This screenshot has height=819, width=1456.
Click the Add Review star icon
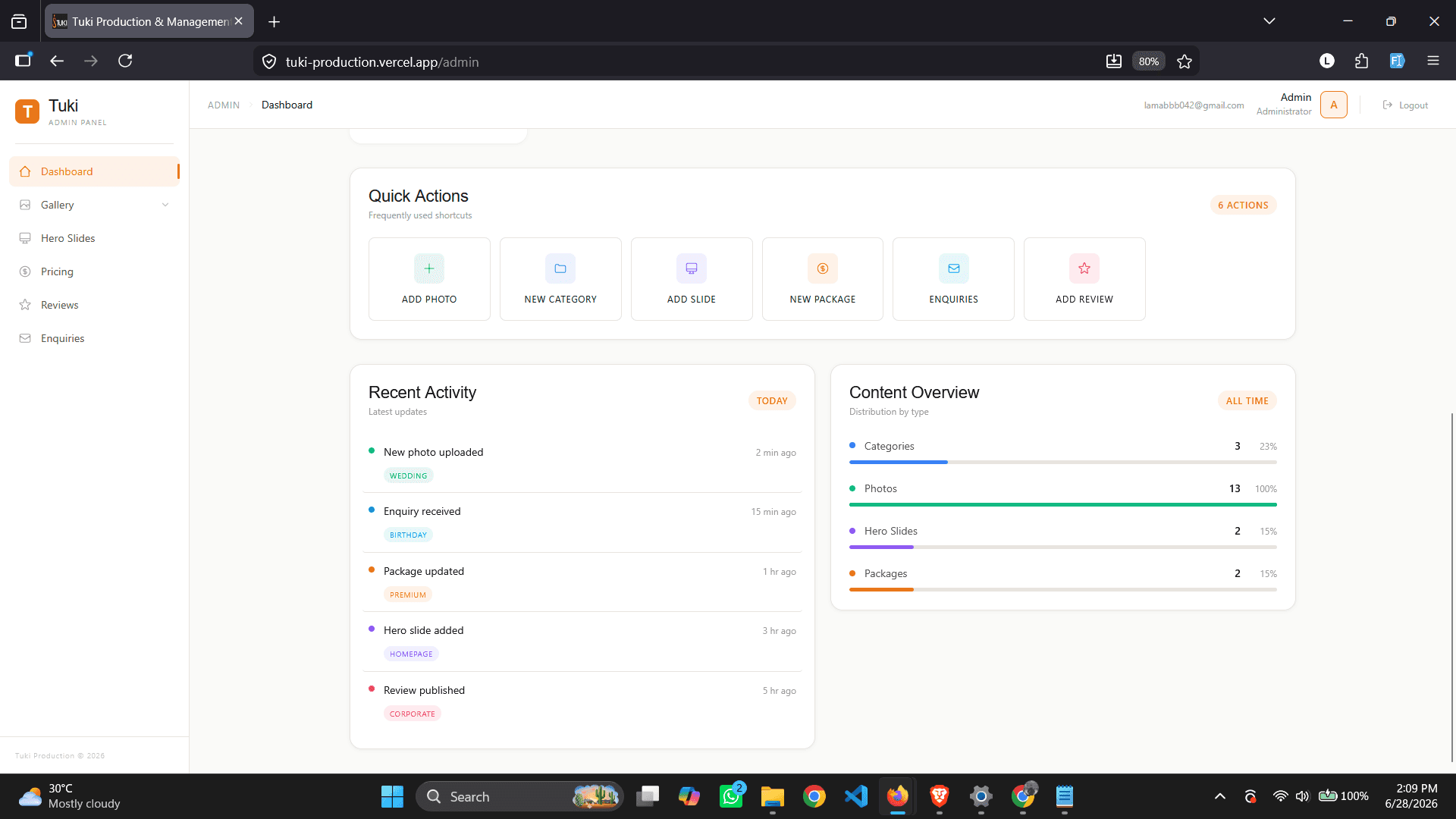pos(1084,268)
